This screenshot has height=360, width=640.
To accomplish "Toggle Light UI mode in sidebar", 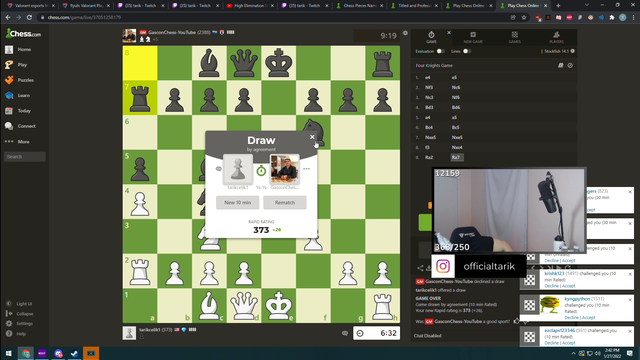I will 20,304.
